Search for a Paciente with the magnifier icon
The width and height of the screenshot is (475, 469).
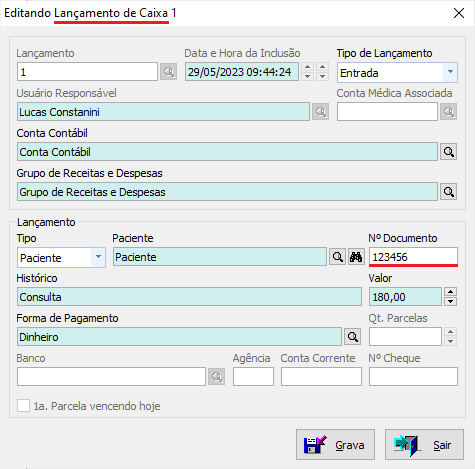[x=337, y=257]
